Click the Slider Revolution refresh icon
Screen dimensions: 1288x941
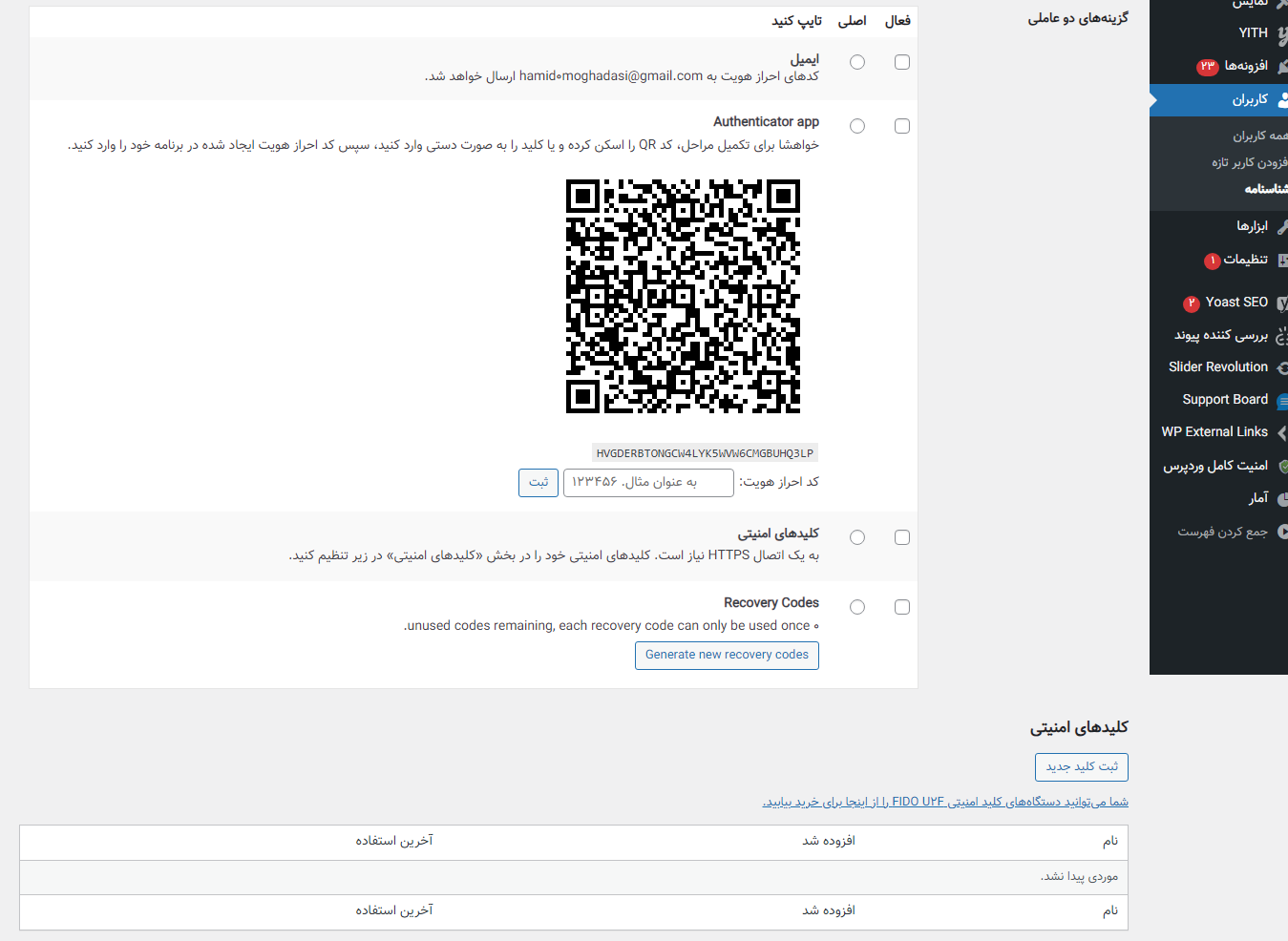click(1282, 367)
